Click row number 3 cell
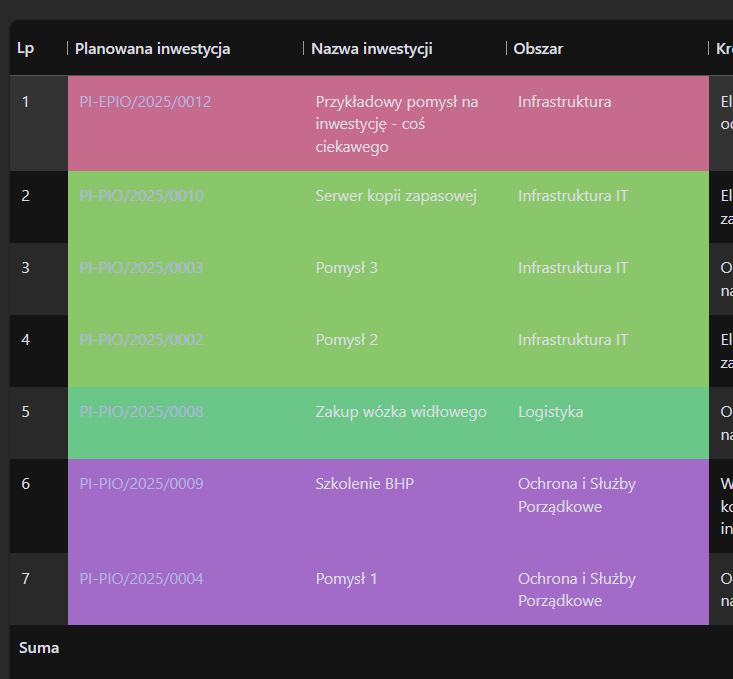This screenshot has width=733, height=679. pos(39,279)
